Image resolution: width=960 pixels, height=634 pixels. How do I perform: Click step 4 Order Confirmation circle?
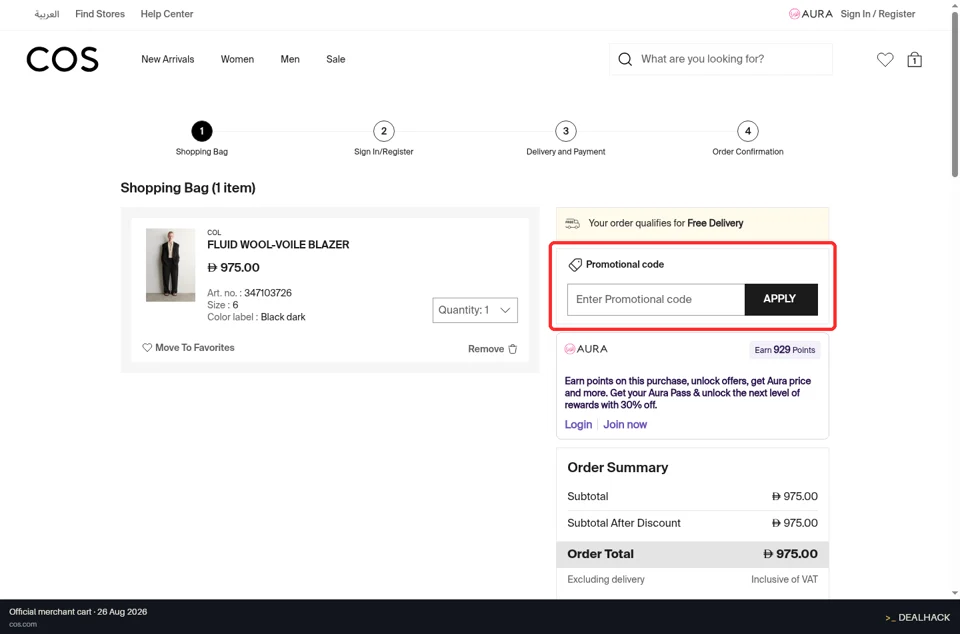point(748,131)
